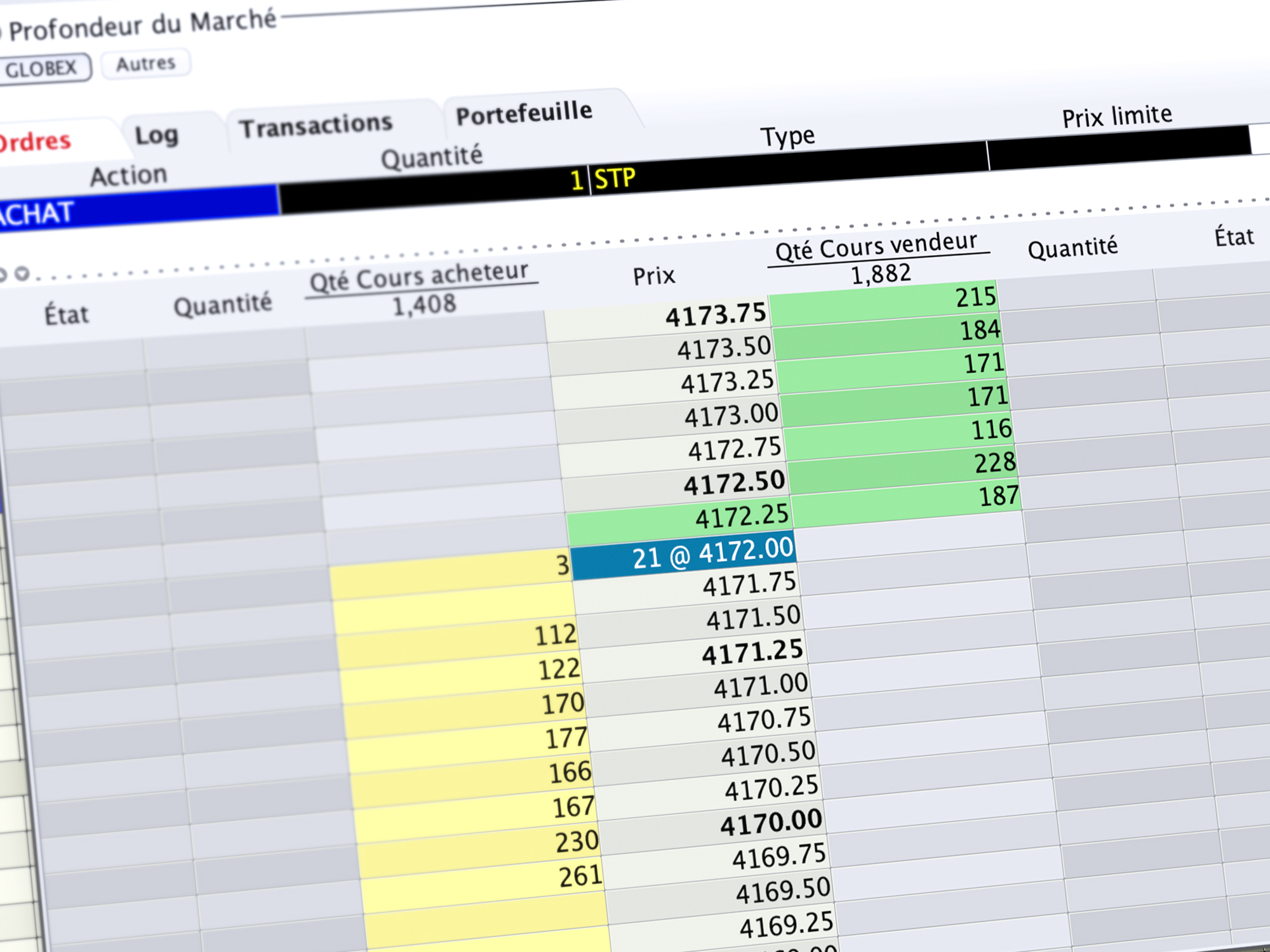Click bid quantity 167

click(x=573, y=807)
